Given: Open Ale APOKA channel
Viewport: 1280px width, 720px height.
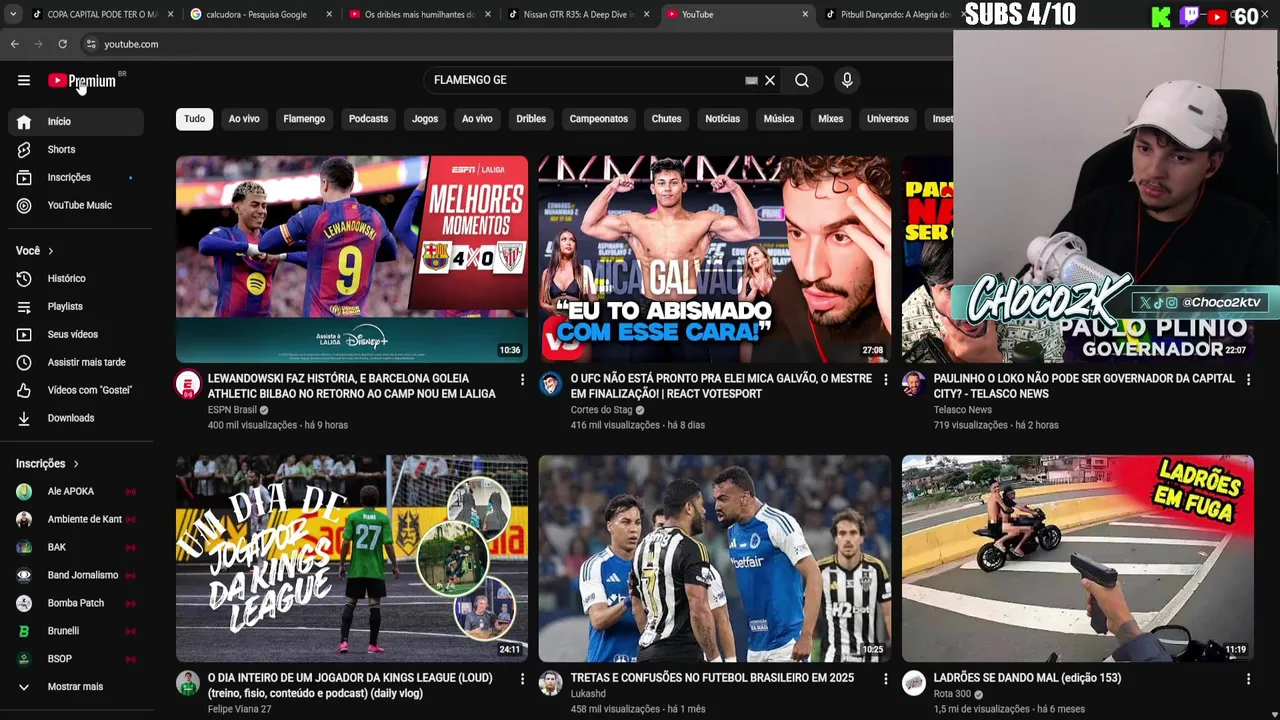Looking at the screenshot, I should click(76, 491).
